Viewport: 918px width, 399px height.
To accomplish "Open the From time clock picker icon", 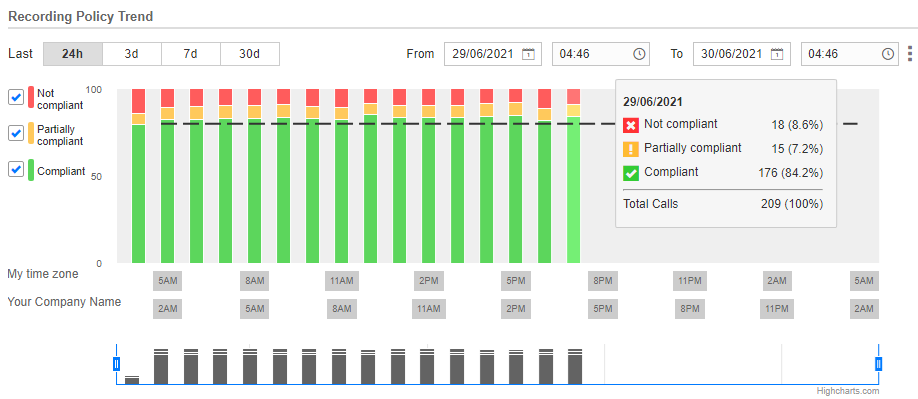I will [639, 54].
